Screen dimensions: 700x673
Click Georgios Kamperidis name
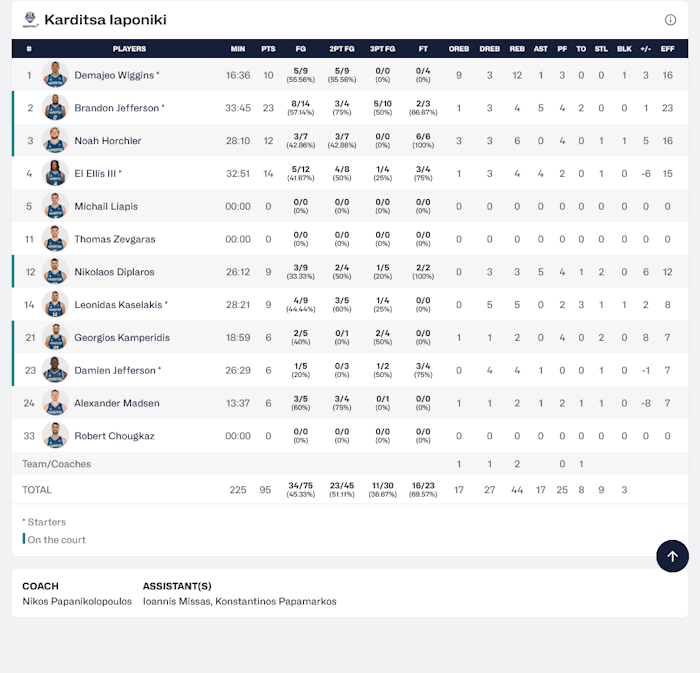pos(122,338)
